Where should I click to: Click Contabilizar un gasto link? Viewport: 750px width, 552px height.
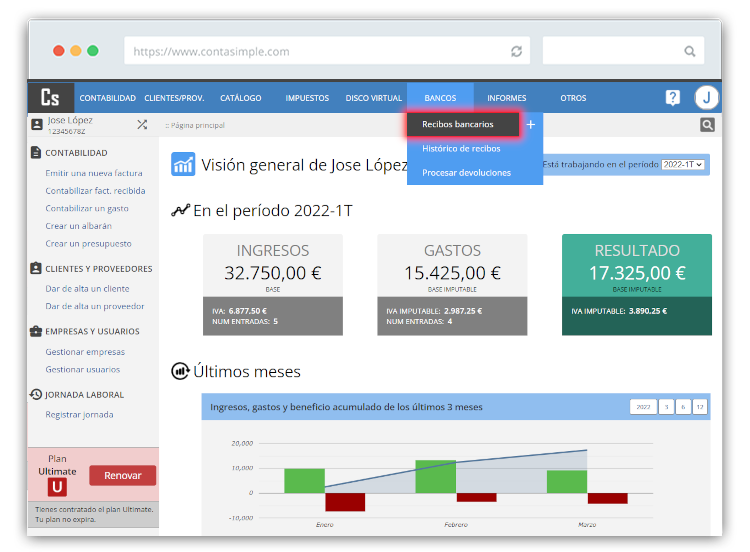(x=87, y=209)
